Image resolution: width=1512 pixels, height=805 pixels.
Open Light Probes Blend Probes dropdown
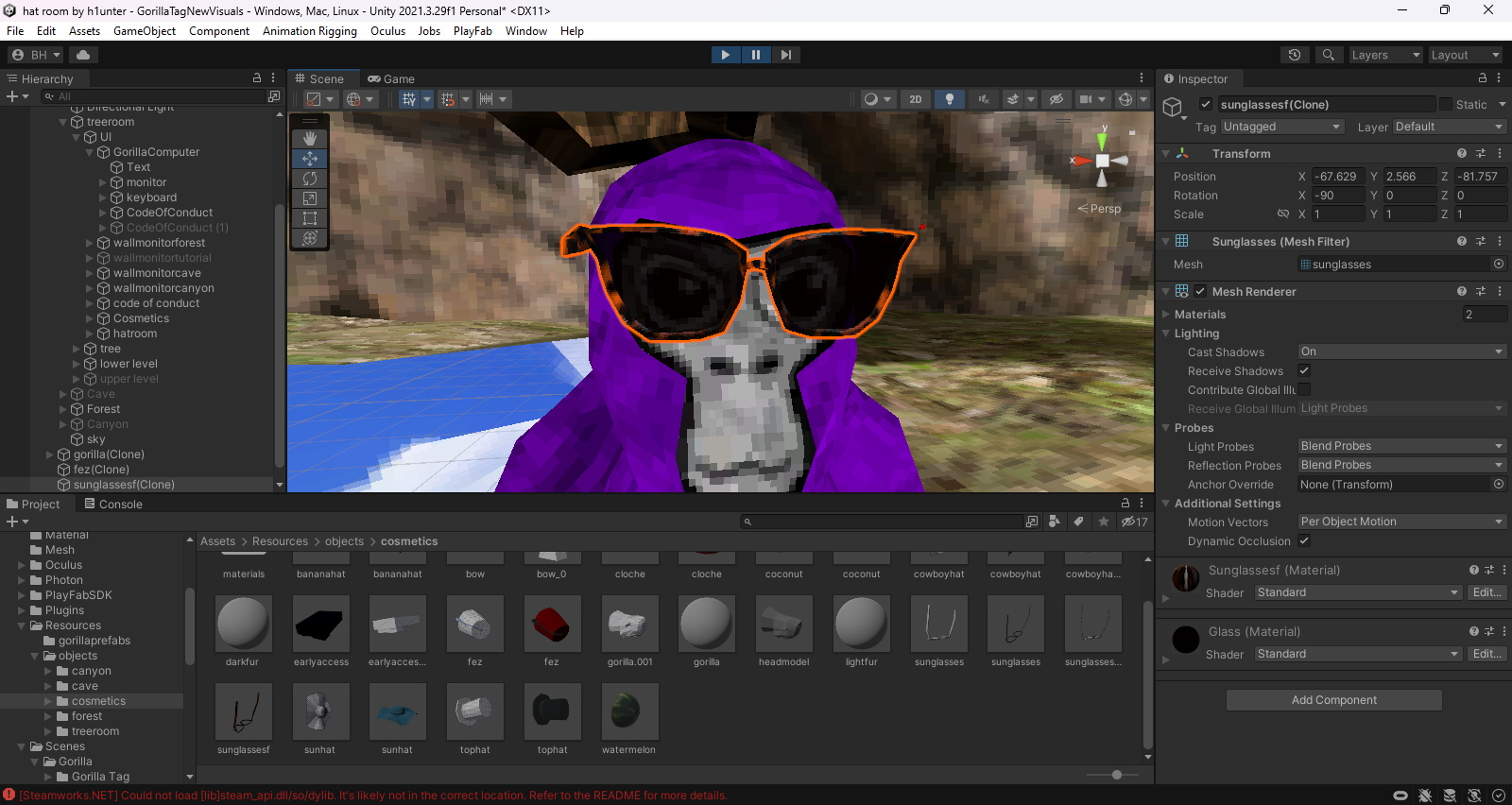1401,446
